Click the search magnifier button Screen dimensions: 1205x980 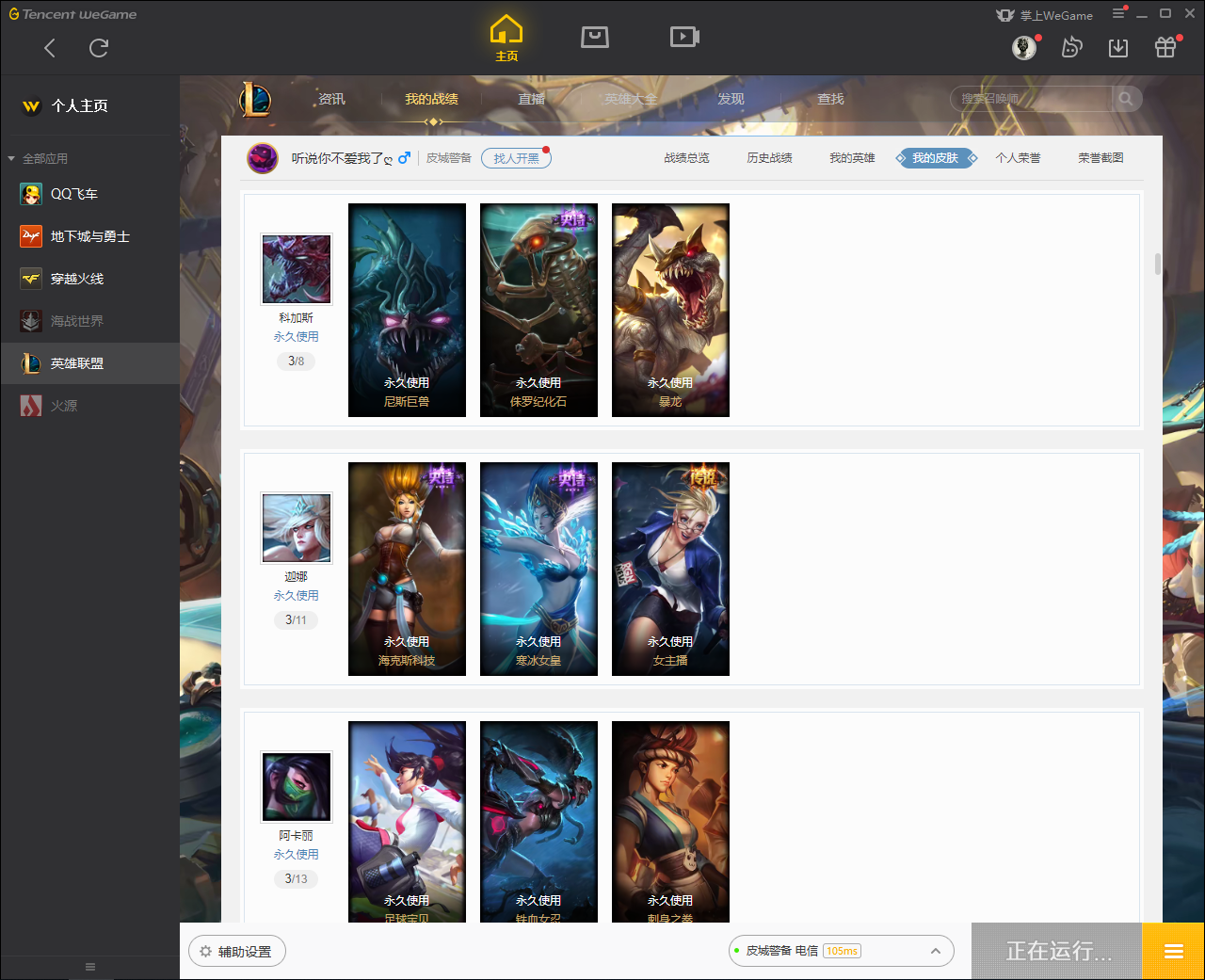[1127, 99]
